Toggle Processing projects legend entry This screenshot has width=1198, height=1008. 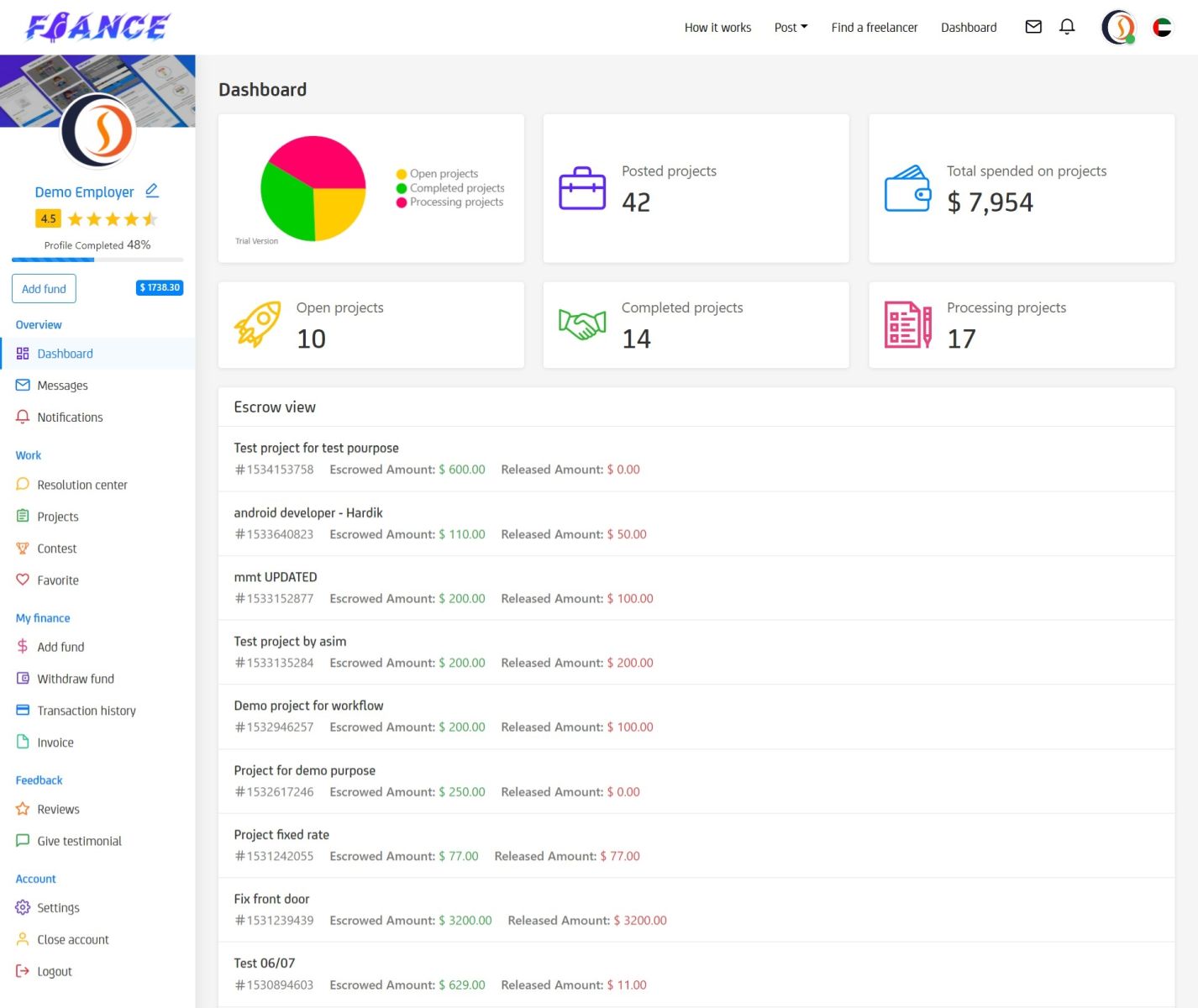point(455,202)
